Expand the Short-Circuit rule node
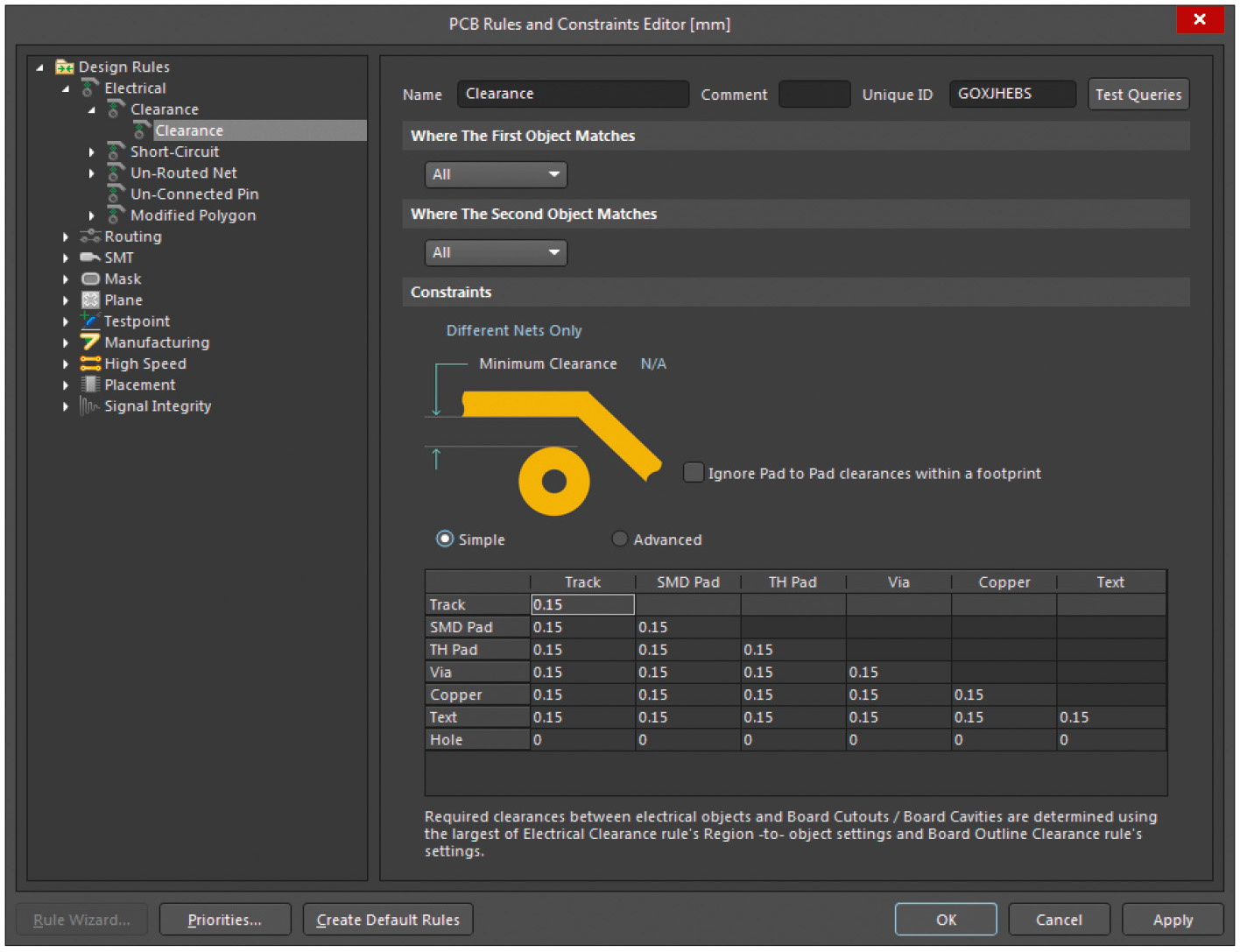Screen dimensions: 1240x952 tap(92, 152)
